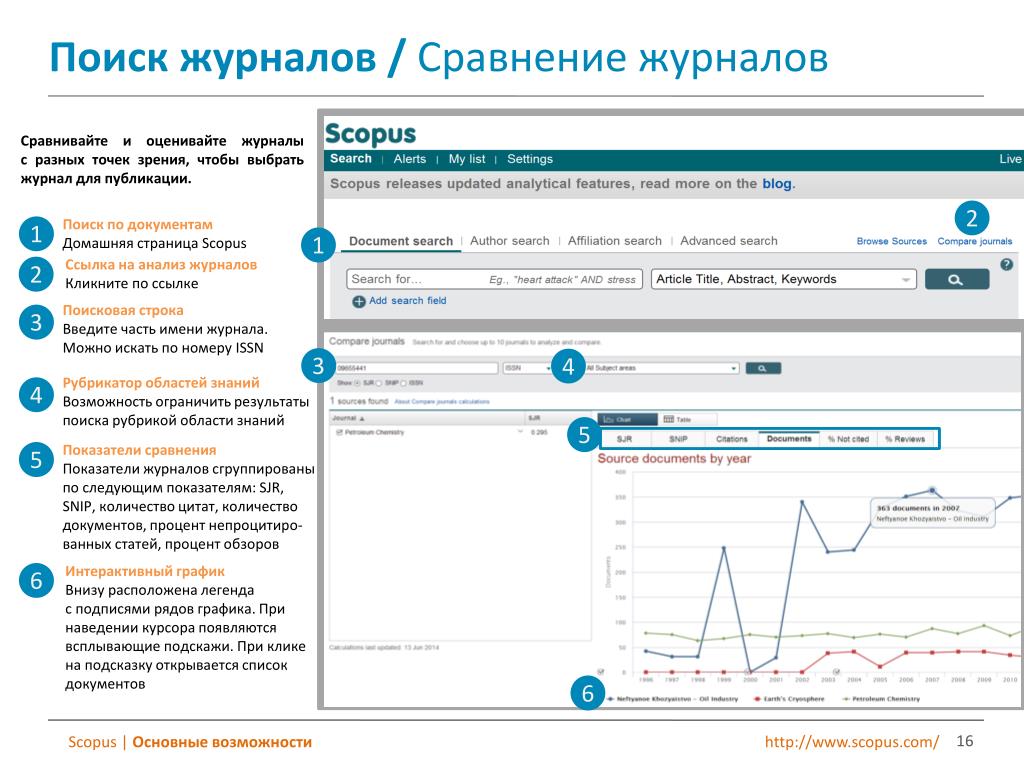Follow the Compare journals link
The image size is (1024, 768).
pyautogui.click(x=974, y=241)
